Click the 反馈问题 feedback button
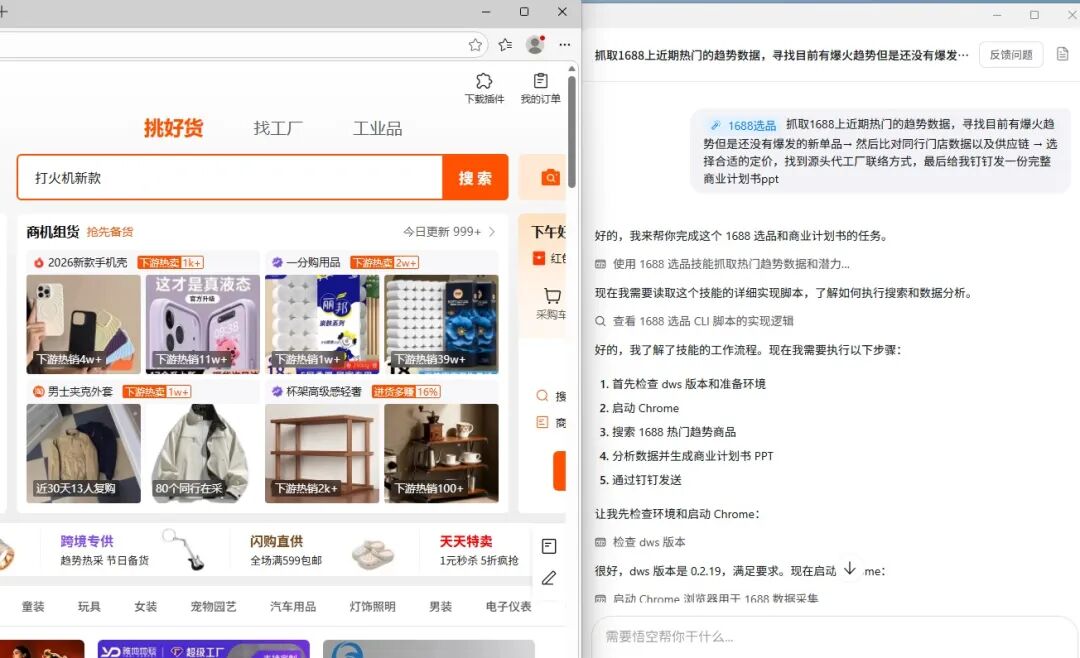This screenshot has height=658, width=1080. click(x=1010, y=54)
